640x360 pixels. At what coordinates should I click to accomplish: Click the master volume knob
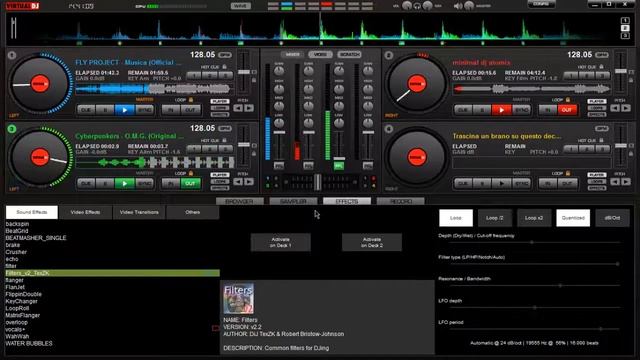pos(469,6)
